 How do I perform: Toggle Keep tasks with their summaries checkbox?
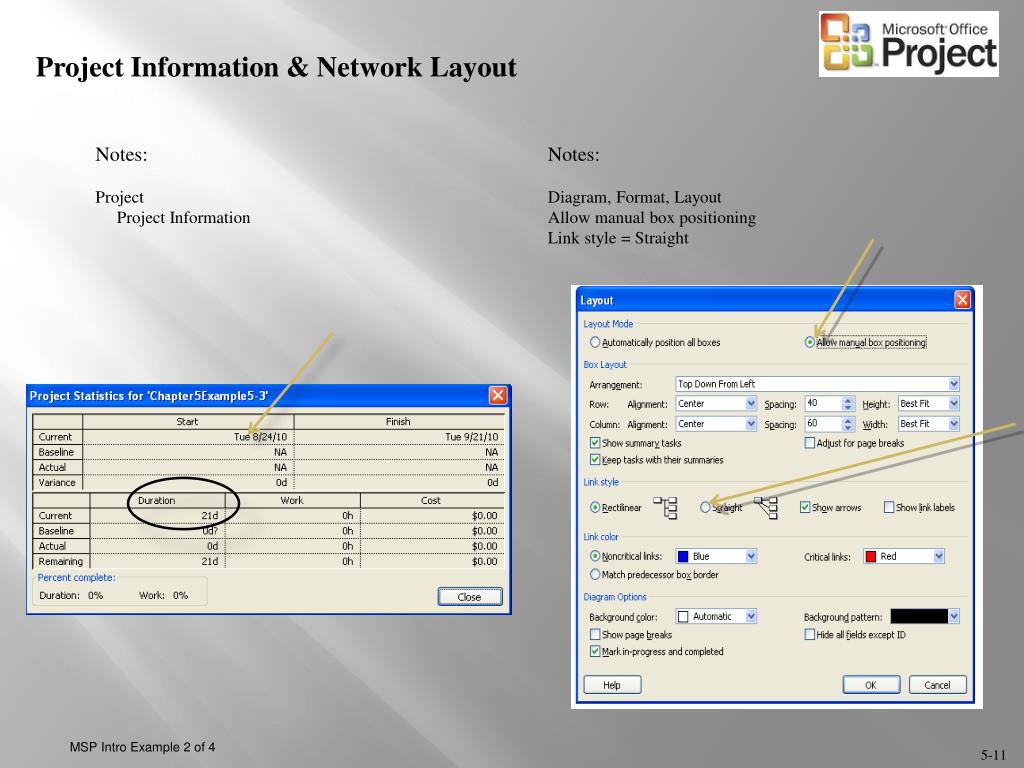point(595,460)
